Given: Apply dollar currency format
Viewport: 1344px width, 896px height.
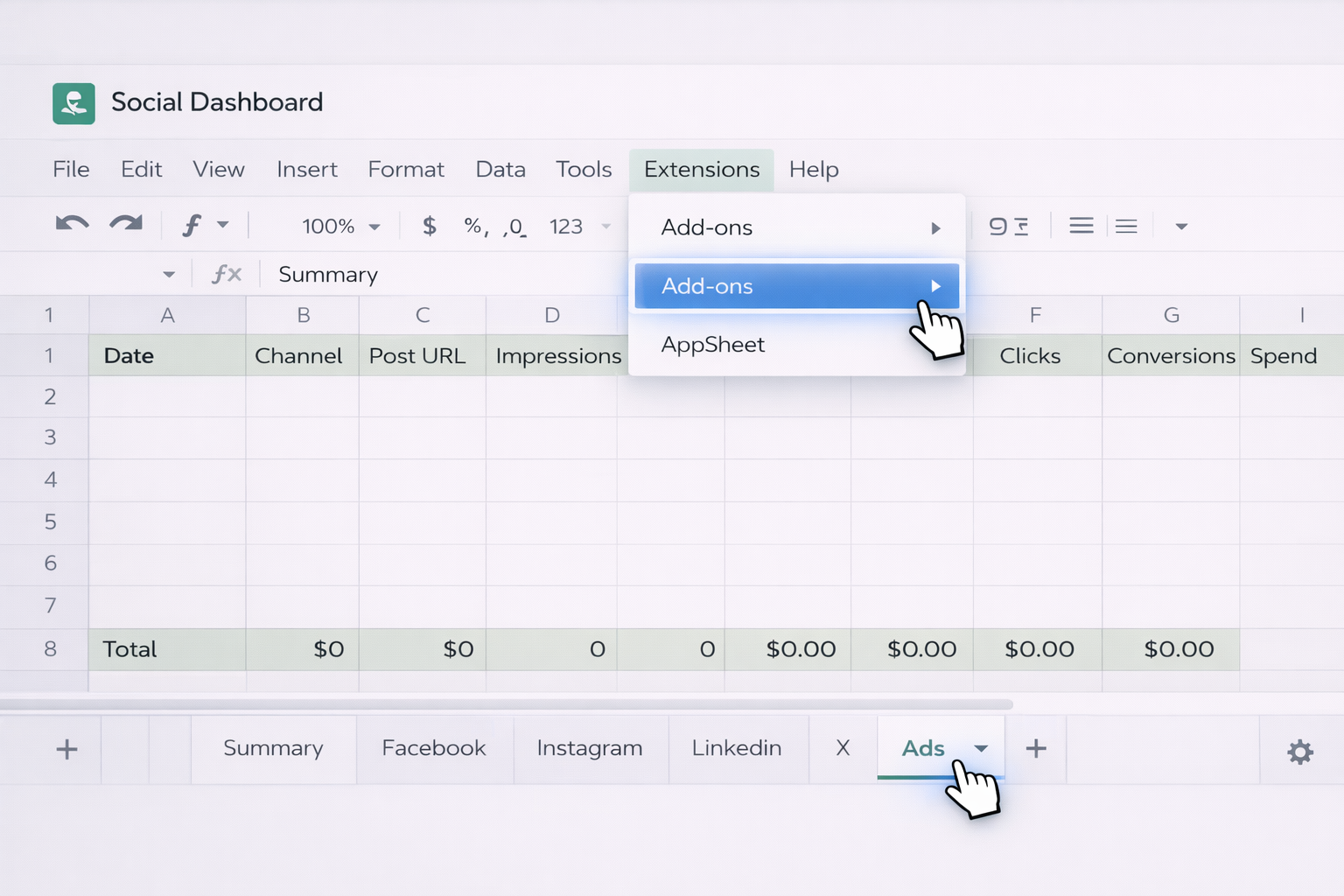Looking at the screenshot, I should (429, 226).
